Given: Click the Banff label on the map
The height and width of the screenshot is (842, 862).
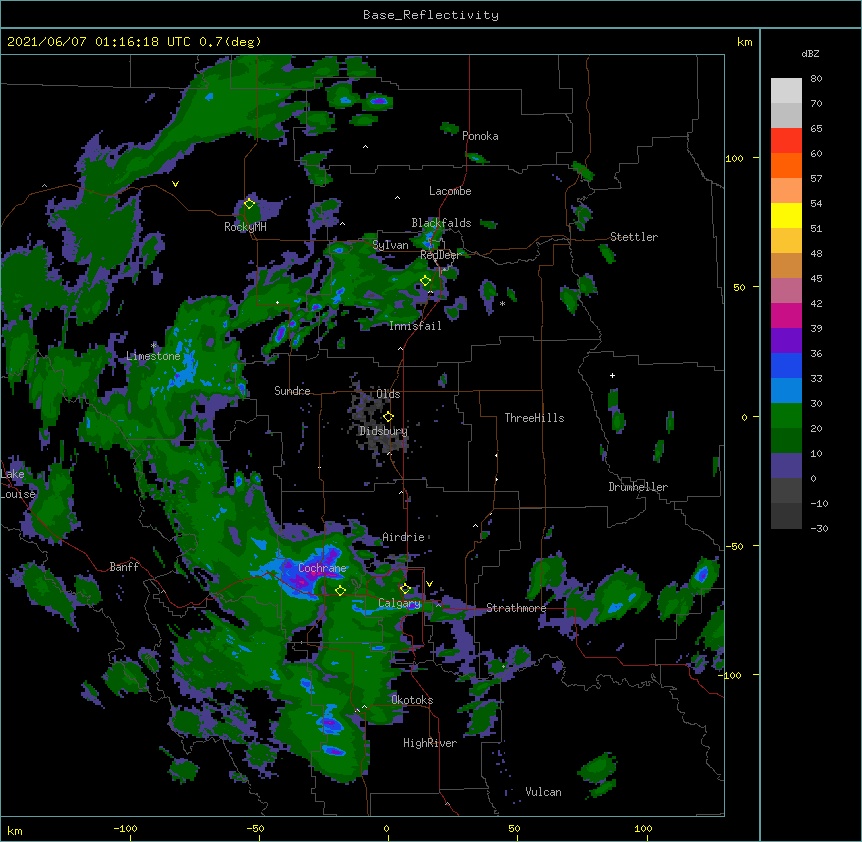Looking at the screenshot, I should [x=124, y=567].
